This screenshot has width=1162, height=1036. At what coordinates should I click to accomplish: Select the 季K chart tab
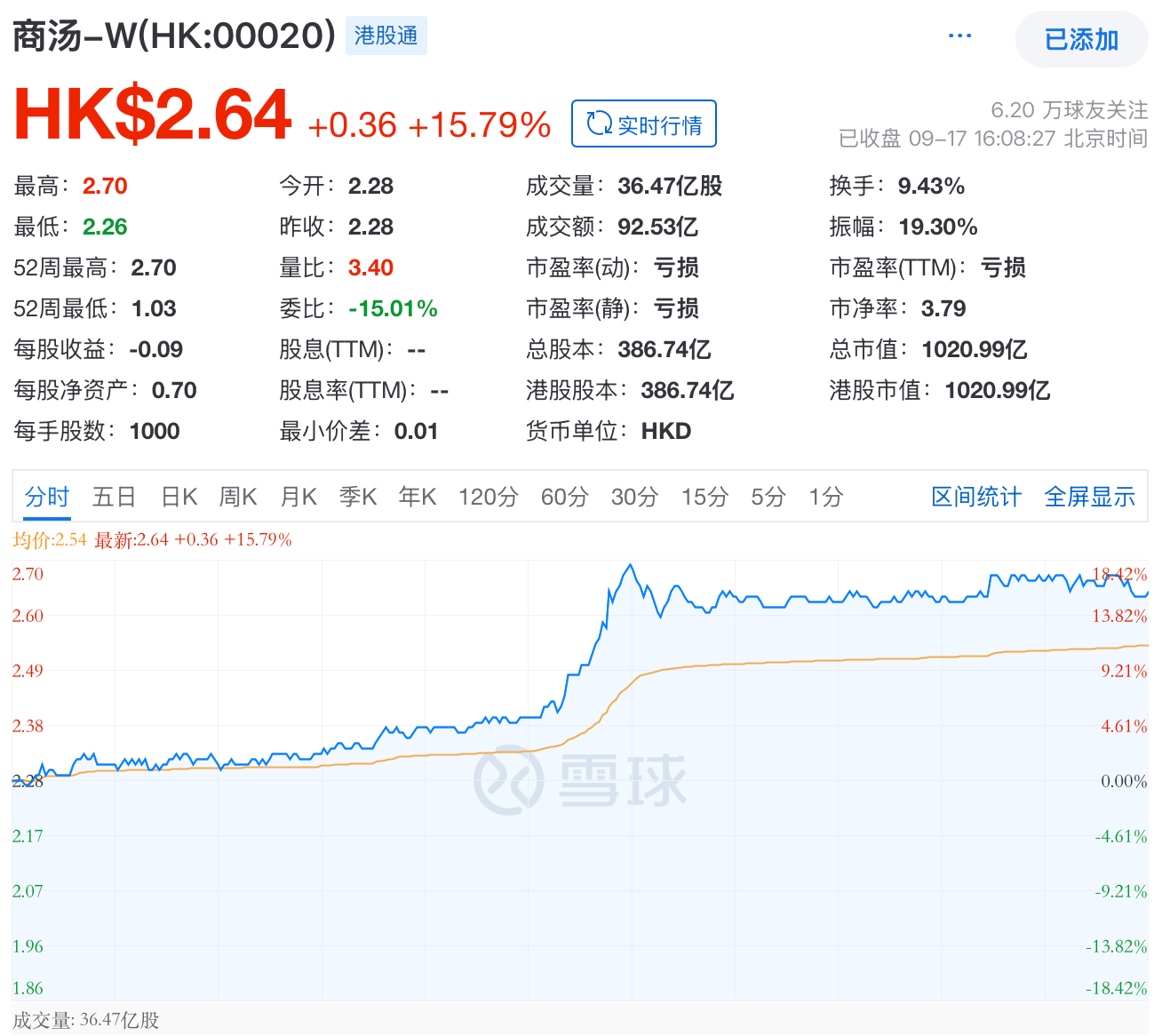(x=358, y=497)
